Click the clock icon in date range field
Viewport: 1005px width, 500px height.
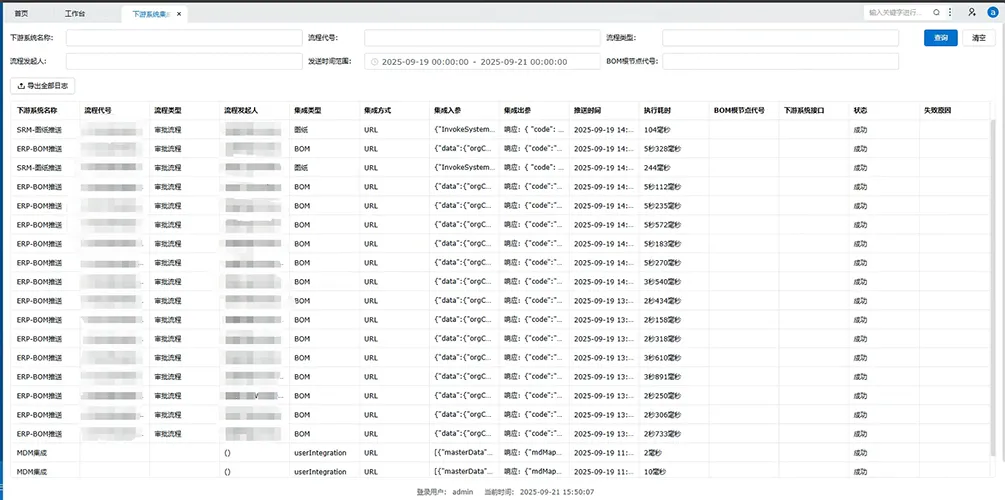(x=374, y=62)
